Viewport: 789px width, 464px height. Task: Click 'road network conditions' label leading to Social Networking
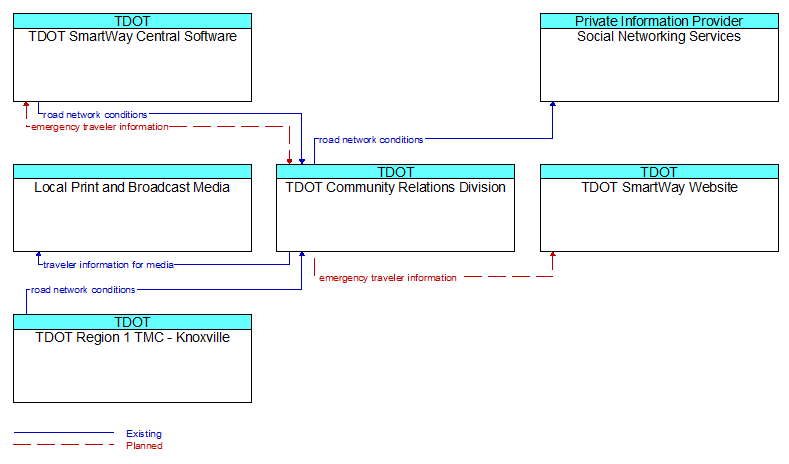coord(371,140)
